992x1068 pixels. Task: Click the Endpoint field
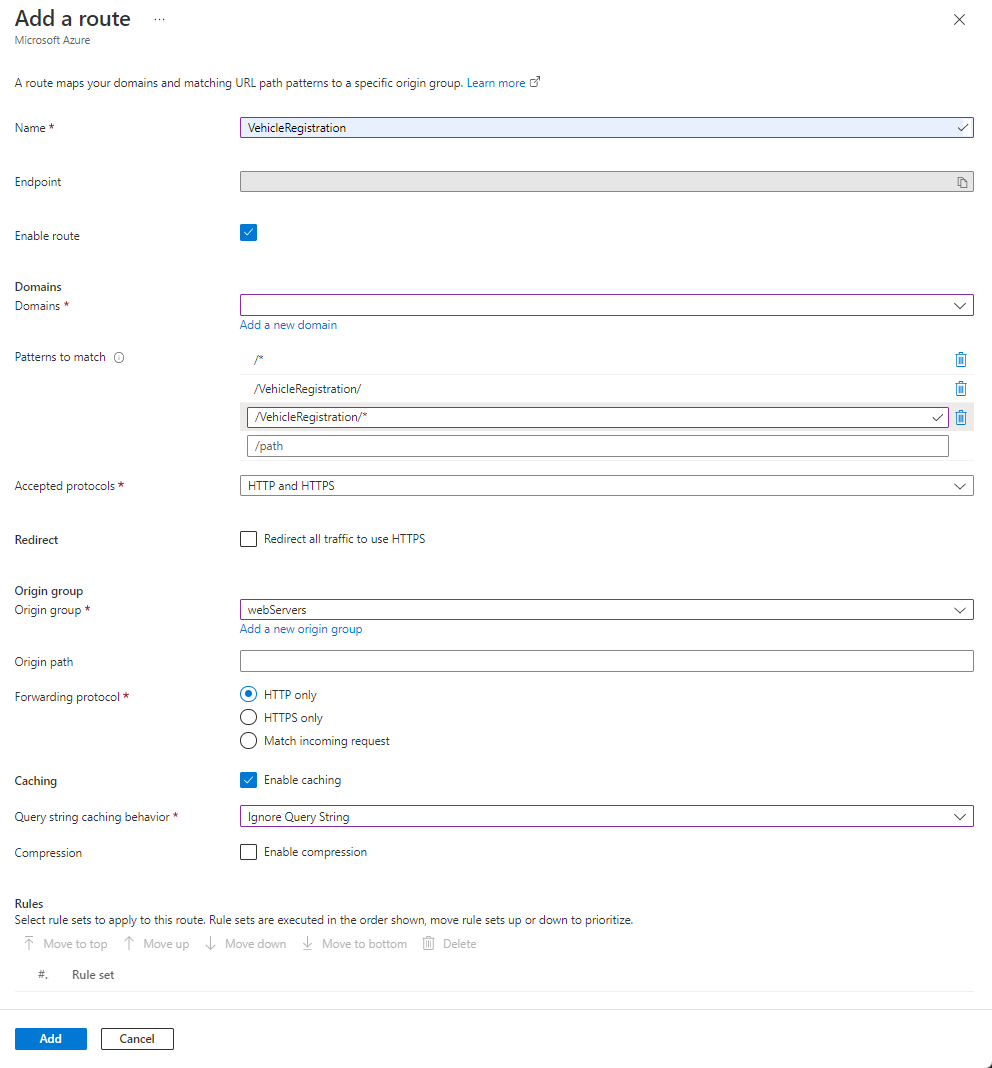click(606, 182)
